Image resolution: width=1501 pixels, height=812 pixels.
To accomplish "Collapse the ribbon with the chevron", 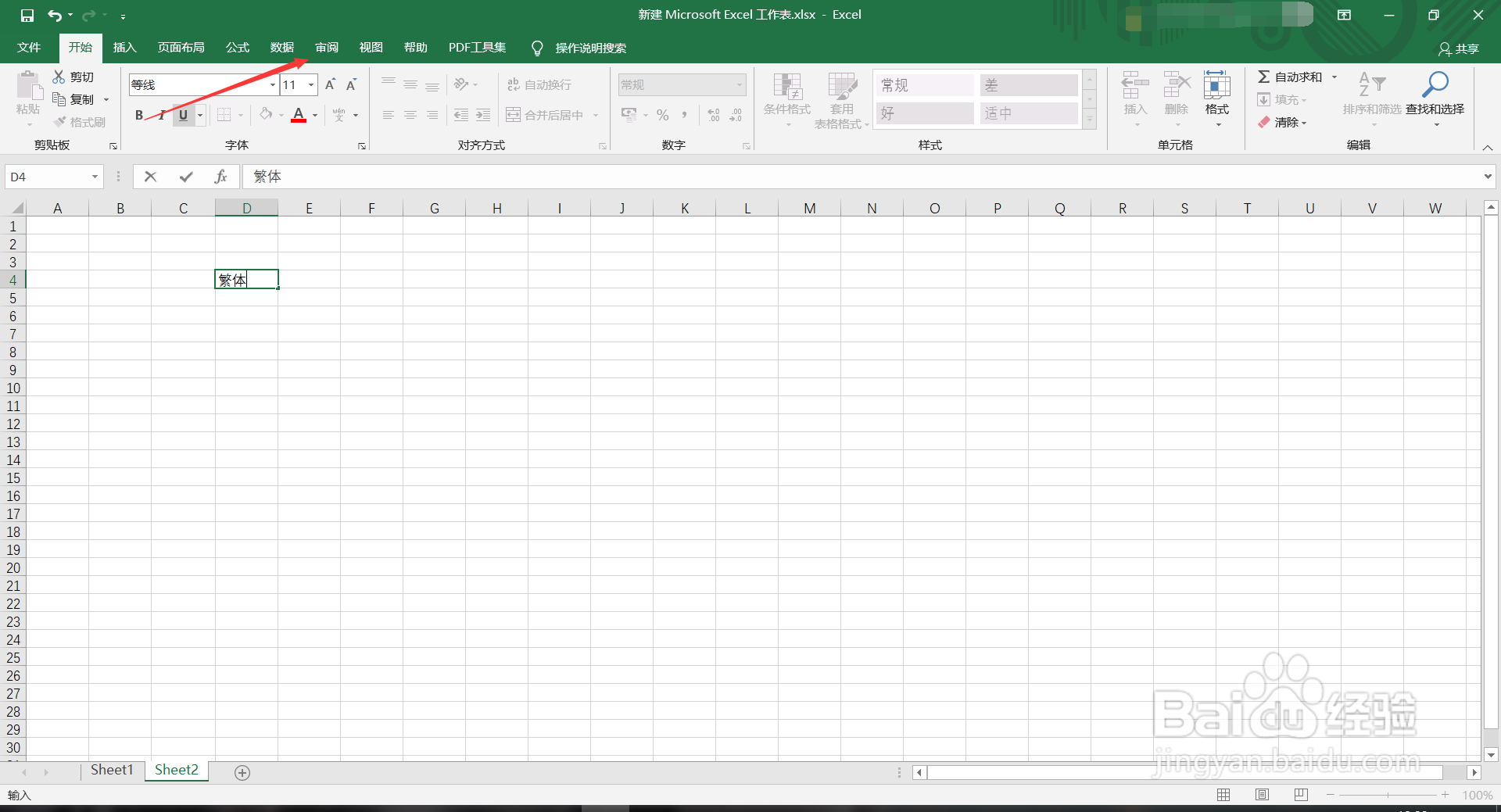I will tap(1487, 147).
